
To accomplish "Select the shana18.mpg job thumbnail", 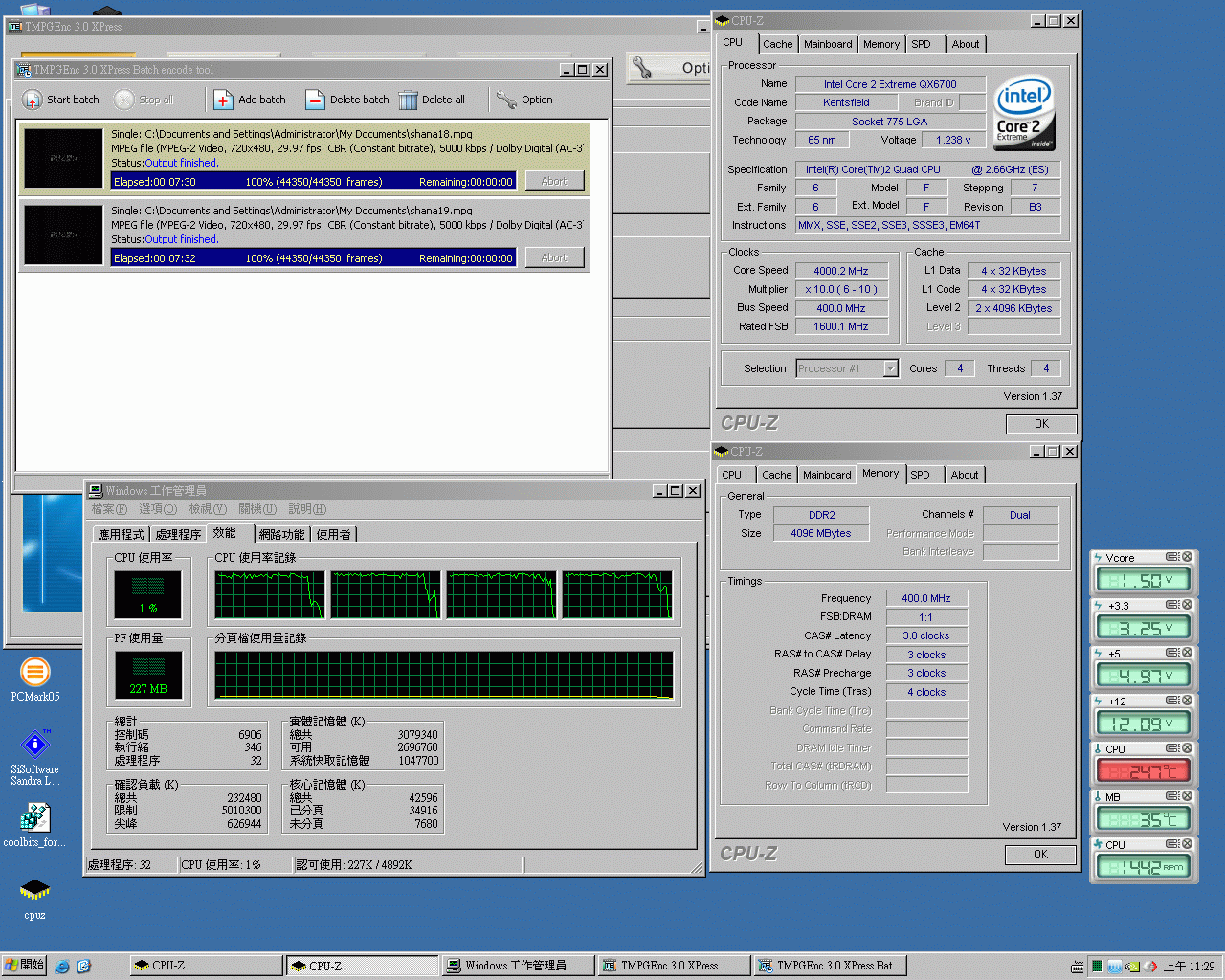I will point(63,158).
